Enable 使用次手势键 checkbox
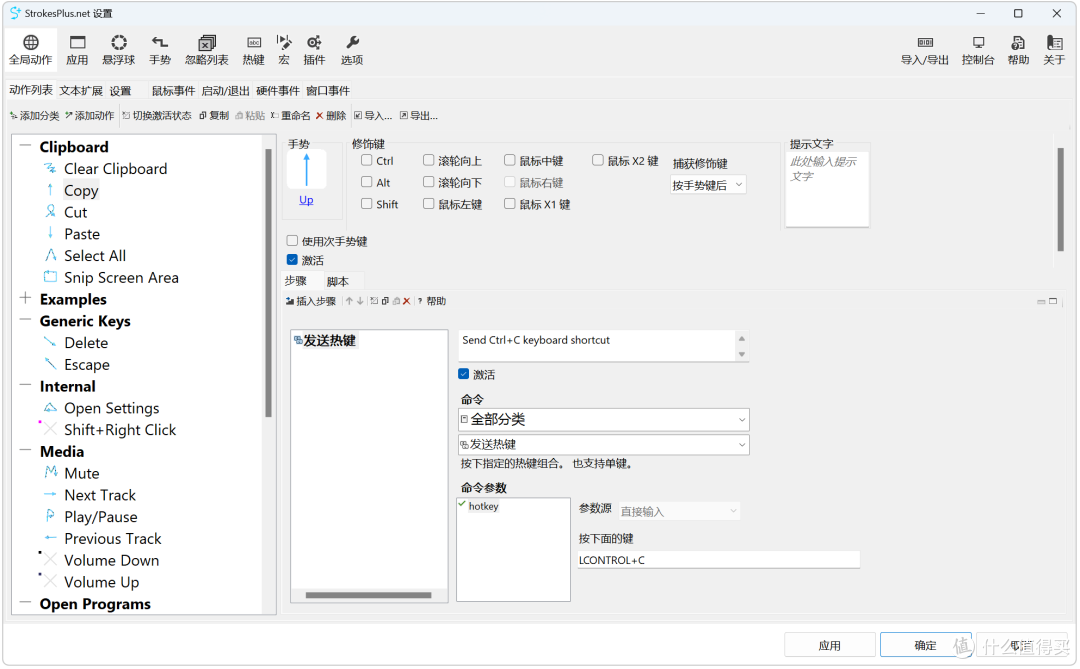Screen dimensions: 1080x669 (292, 240)
